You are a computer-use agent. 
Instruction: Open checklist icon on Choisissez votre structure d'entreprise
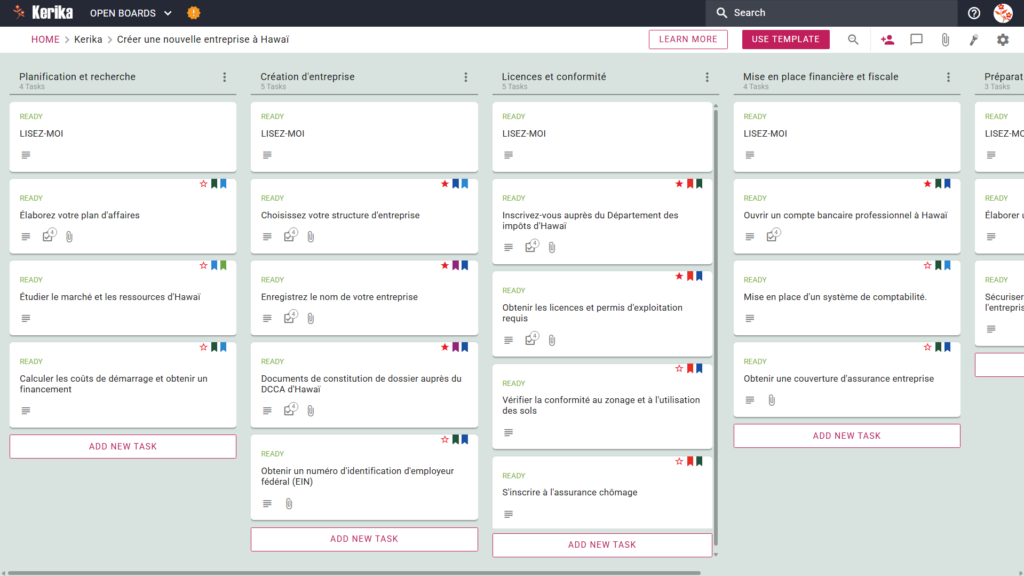pyautogui.click(x=291, y=235)
